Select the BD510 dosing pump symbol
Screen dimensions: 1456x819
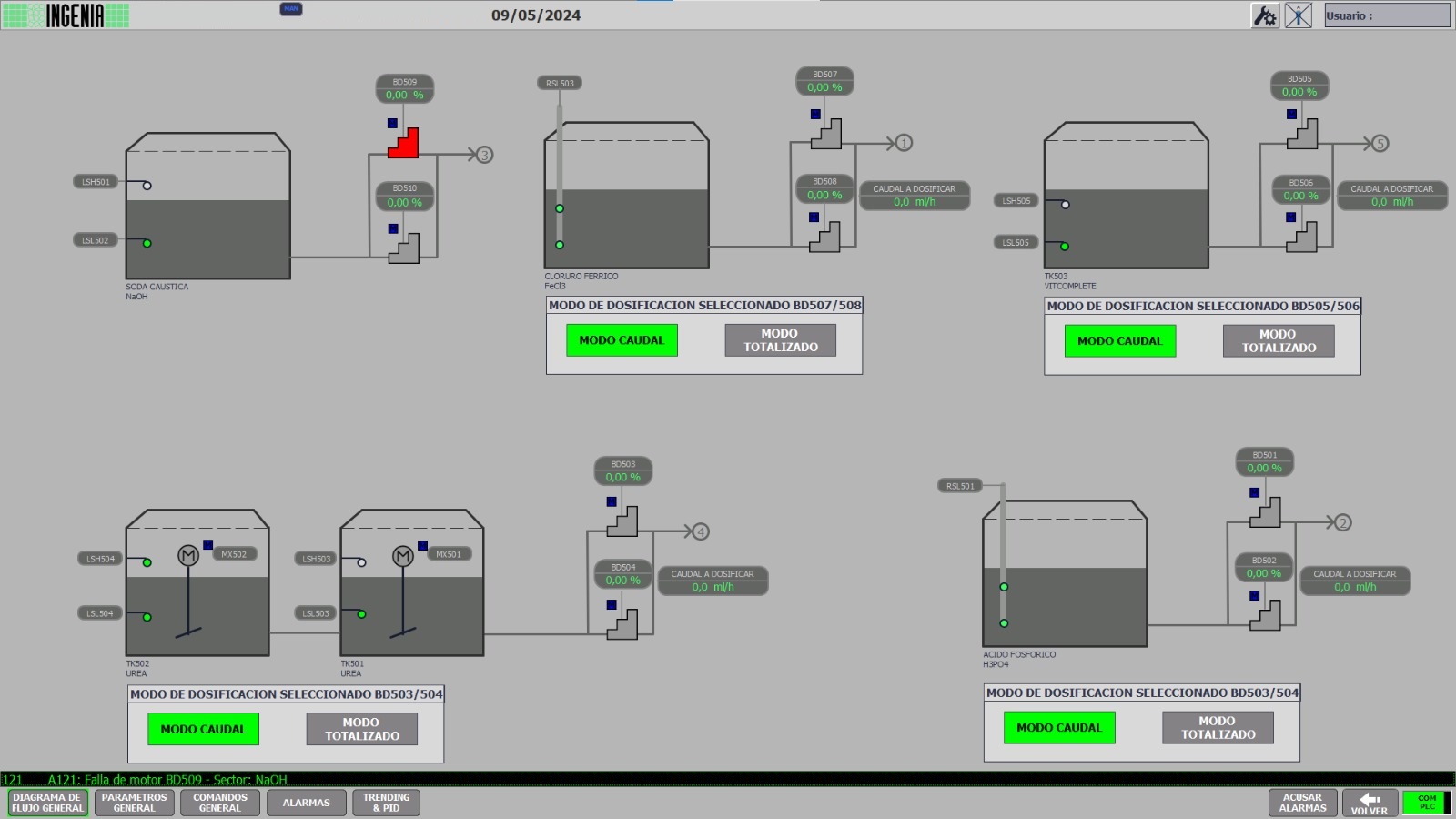click(x=404, y=248)
